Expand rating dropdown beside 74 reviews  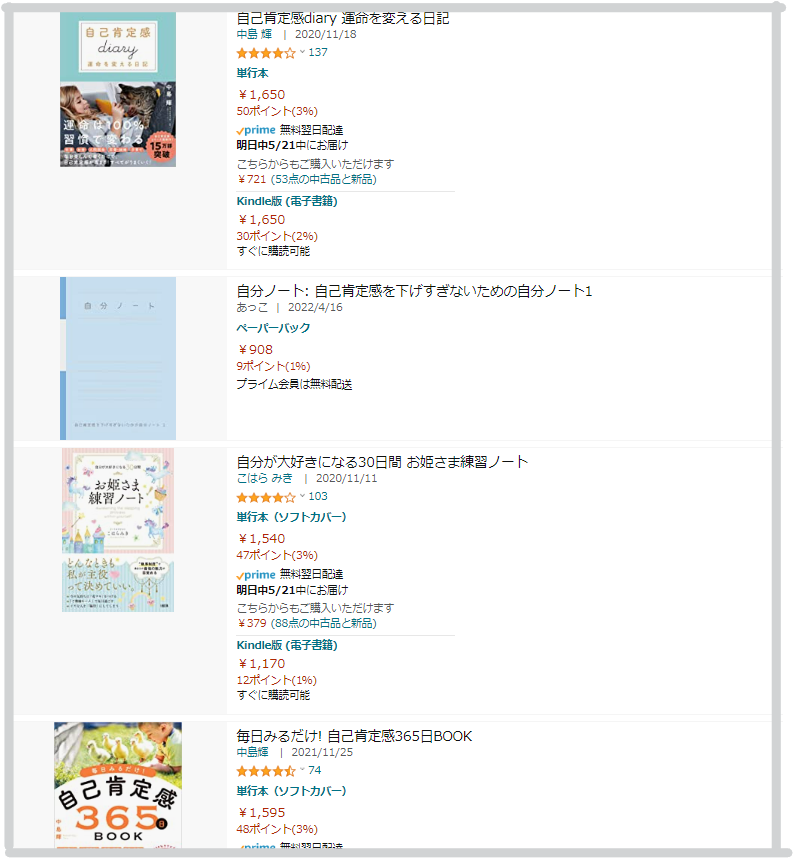coord(302,770)
